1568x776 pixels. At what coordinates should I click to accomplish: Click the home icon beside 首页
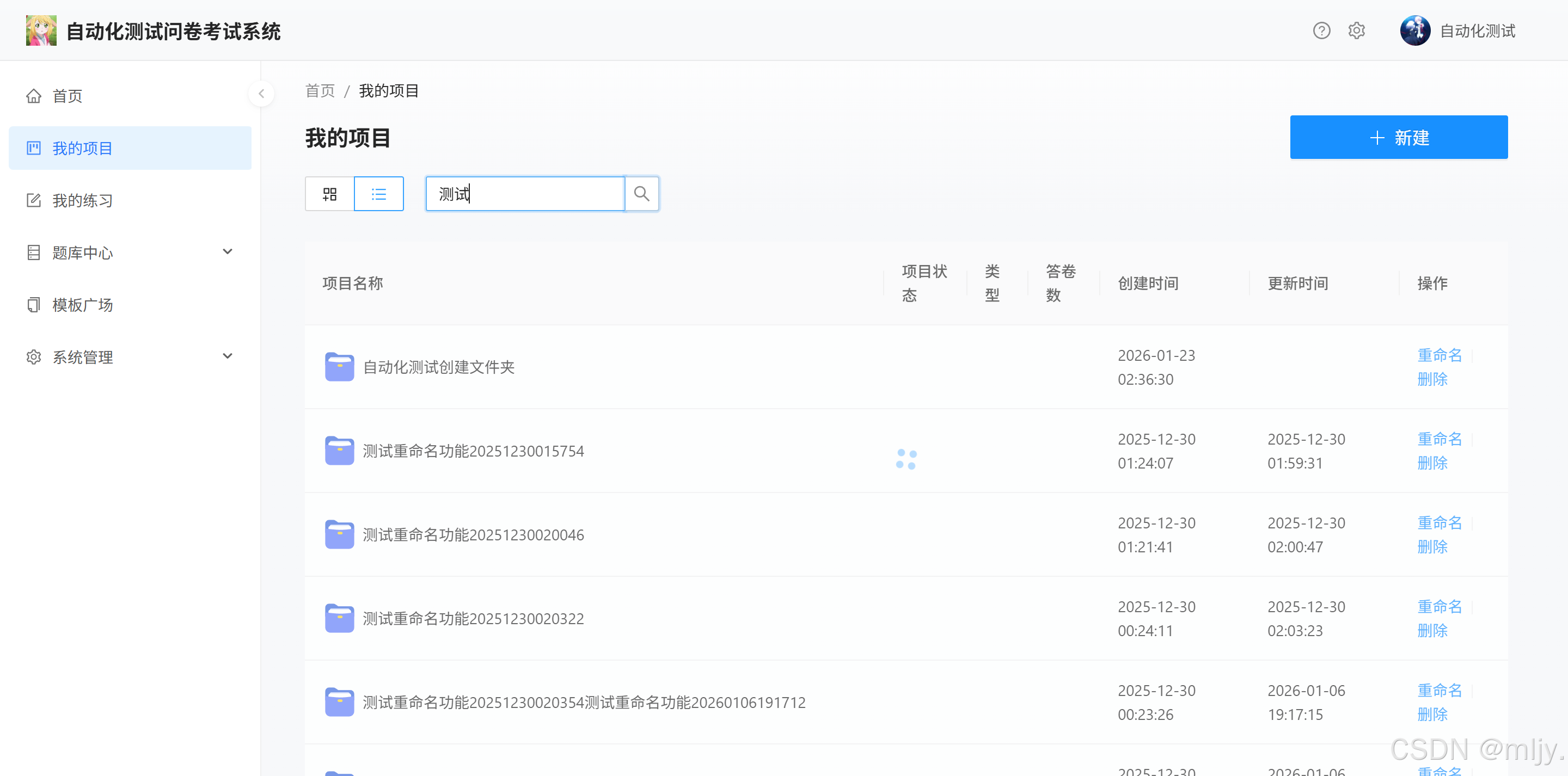tap(34, 96)
